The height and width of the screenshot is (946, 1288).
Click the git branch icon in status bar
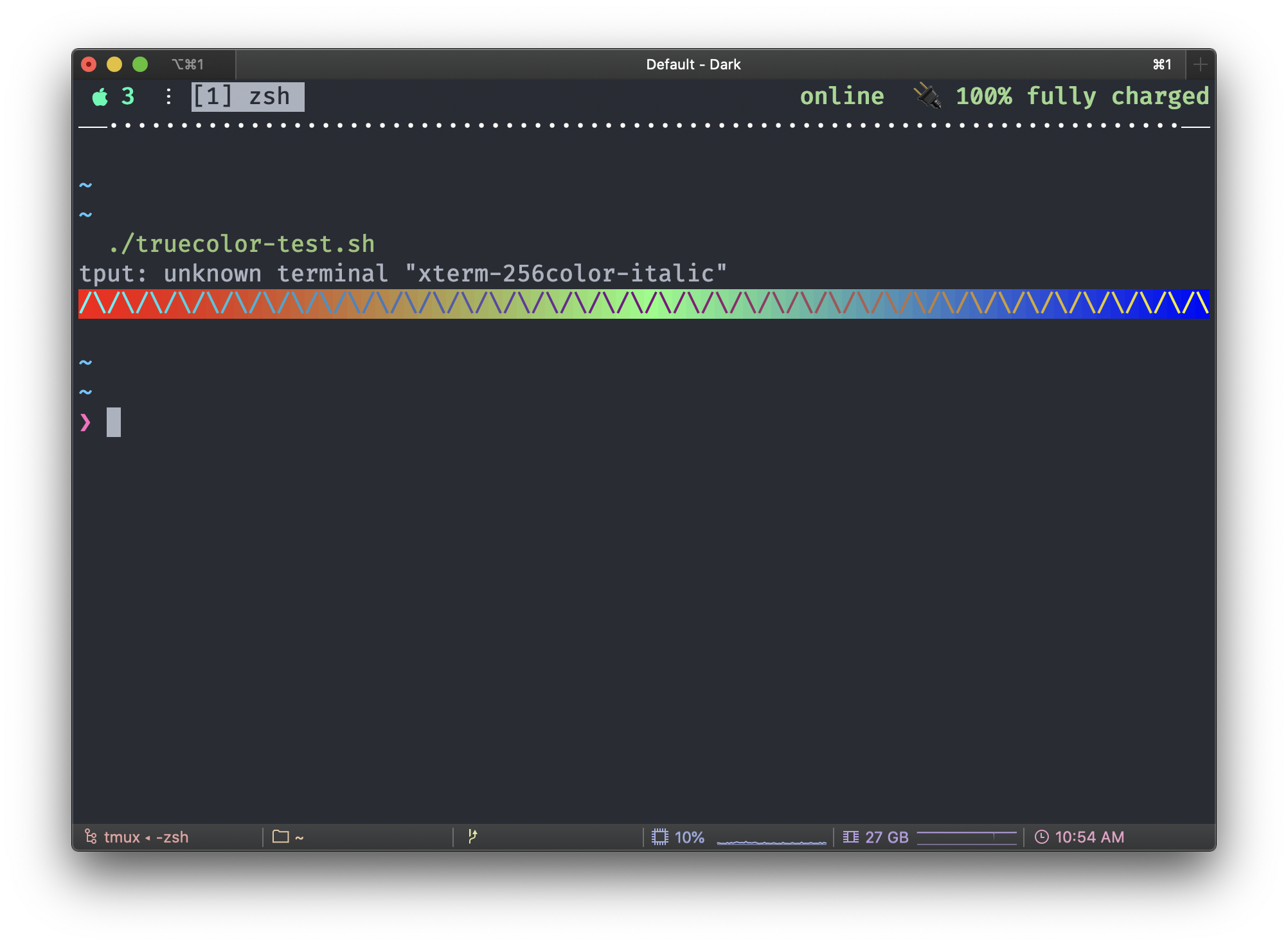(x=472, y=836)
